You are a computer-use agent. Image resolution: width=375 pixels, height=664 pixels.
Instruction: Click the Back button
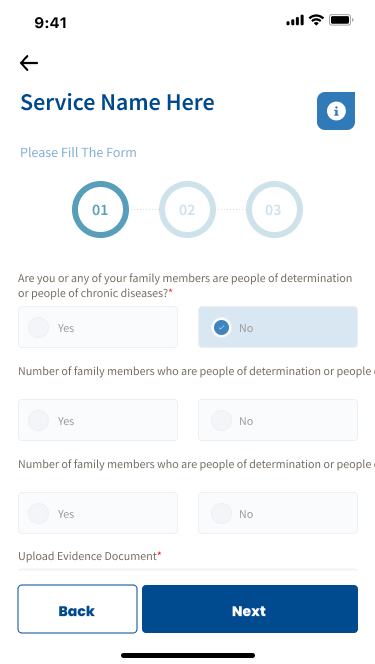point(77,609)
